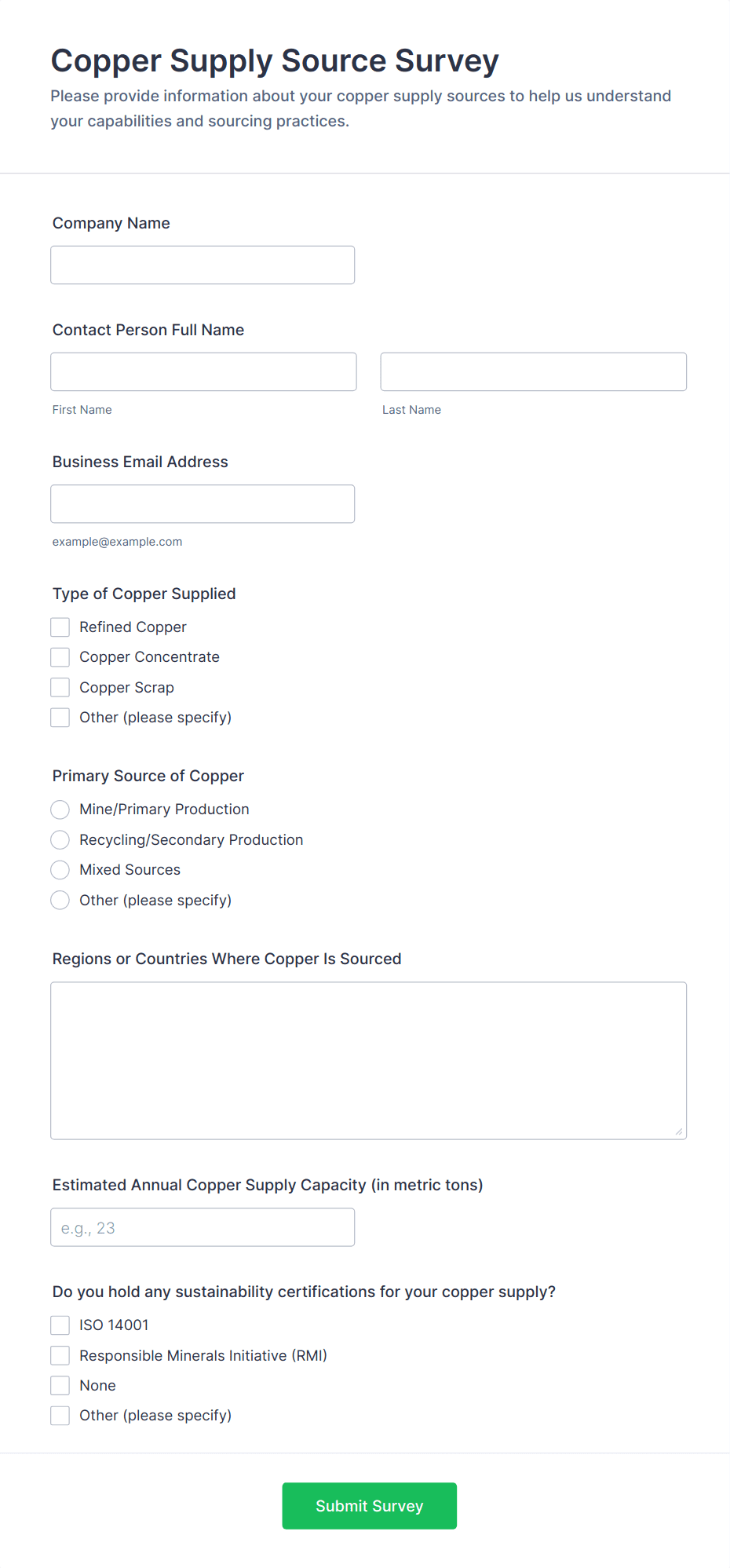This screenshot has height=1568, width=730.
Task: Check the Refined Copper checkbox
Action: point(60,627)
